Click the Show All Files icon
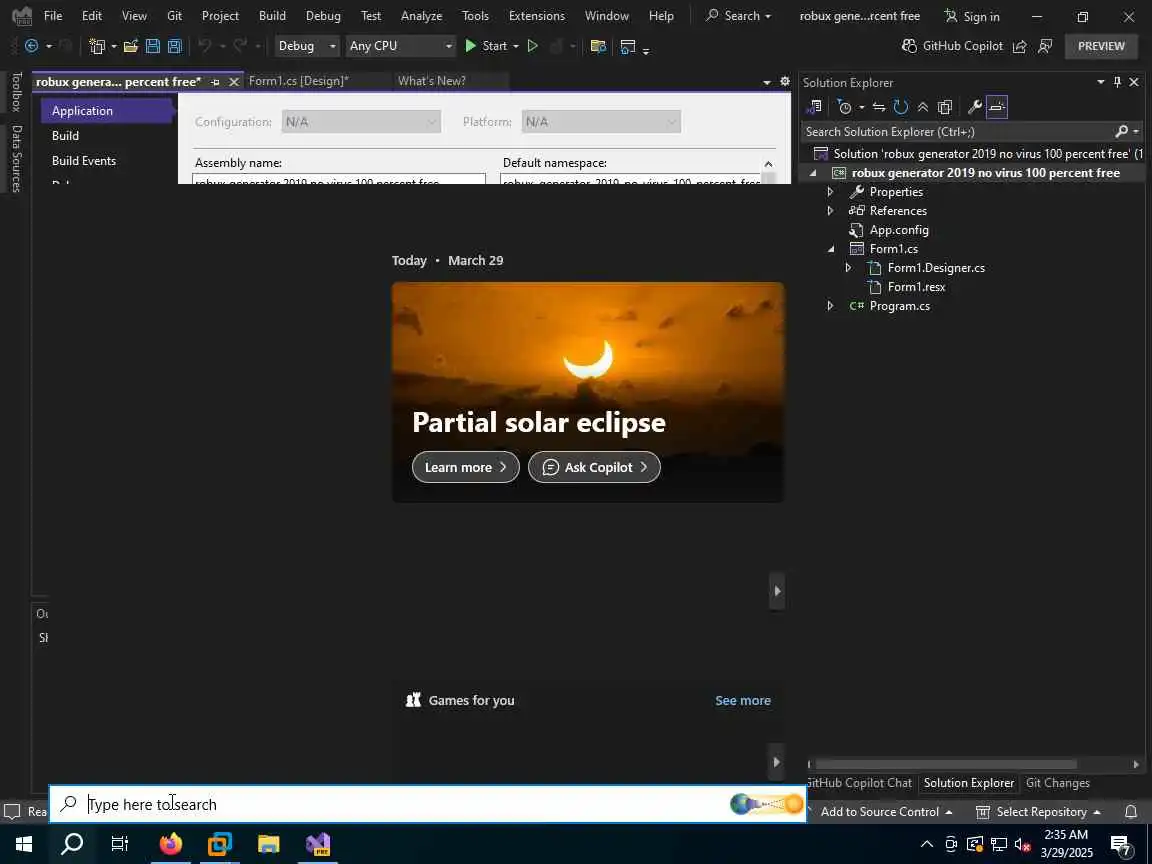The width and height of the screenshot is (1152, 864). [945, 107]
